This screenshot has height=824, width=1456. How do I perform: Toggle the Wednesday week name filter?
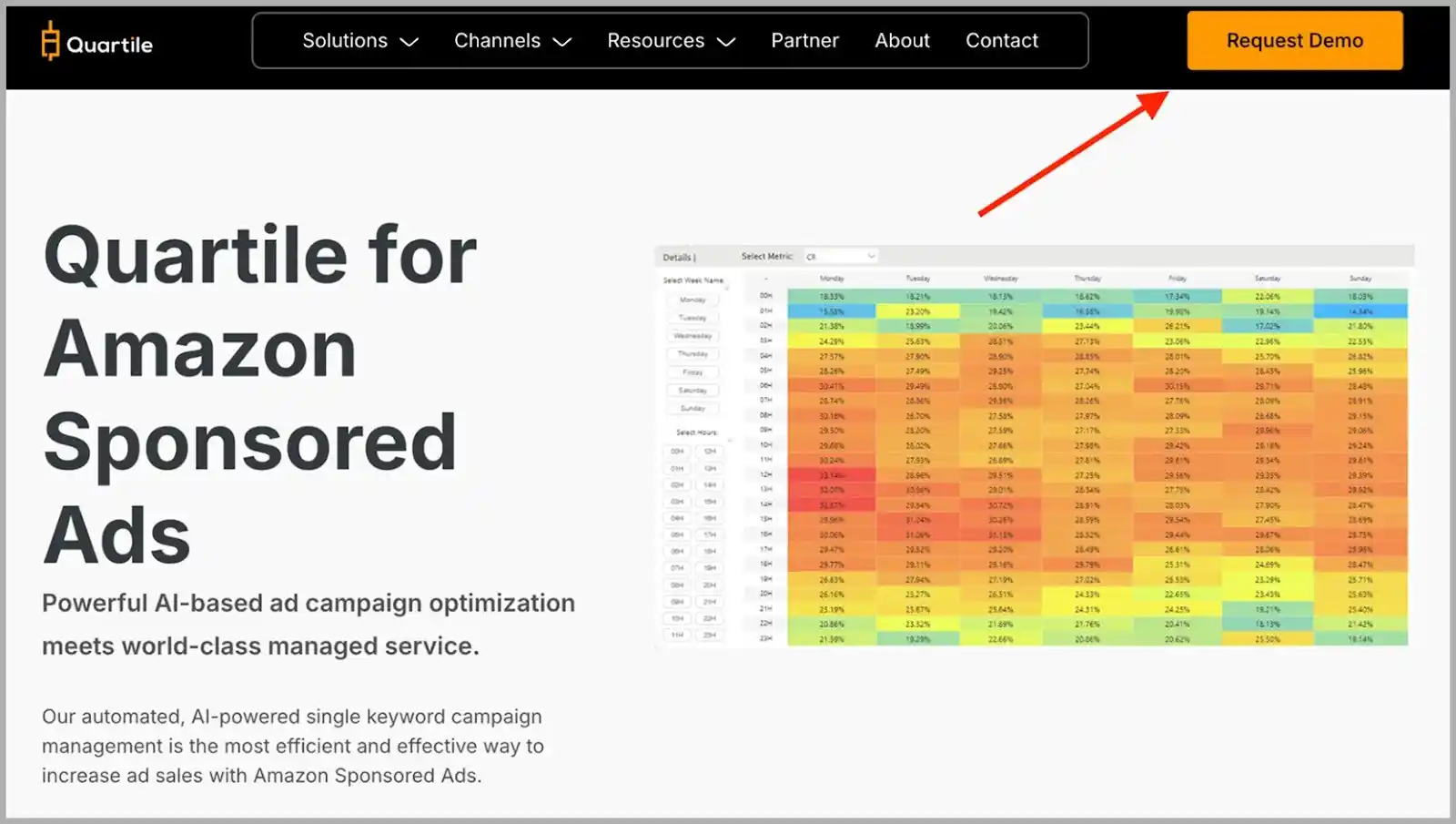(693, 336)
